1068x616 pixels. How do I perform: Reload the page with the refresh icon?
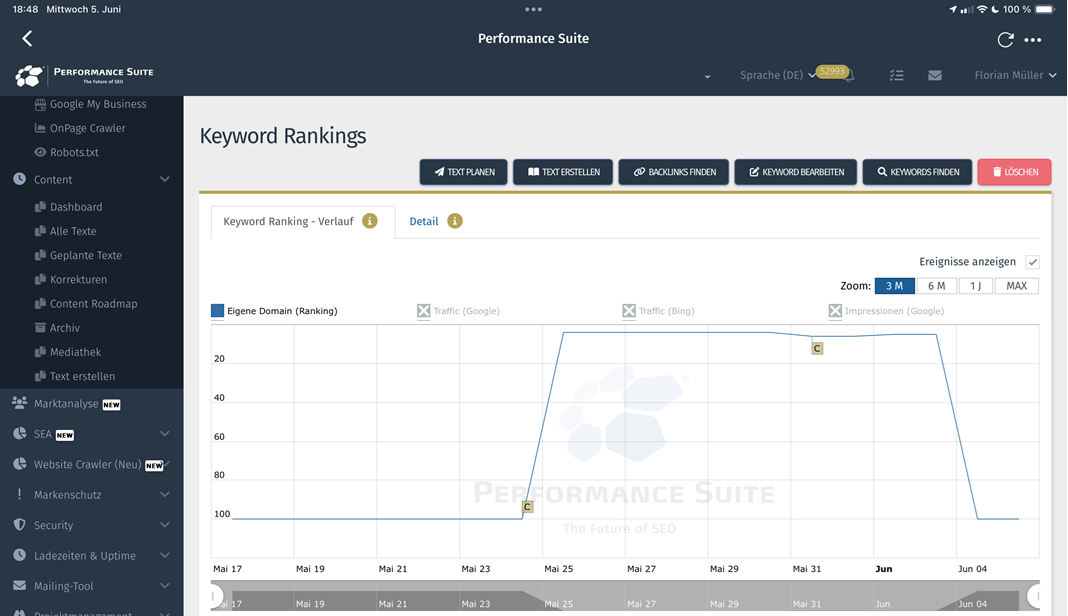tap(1005, 40)
